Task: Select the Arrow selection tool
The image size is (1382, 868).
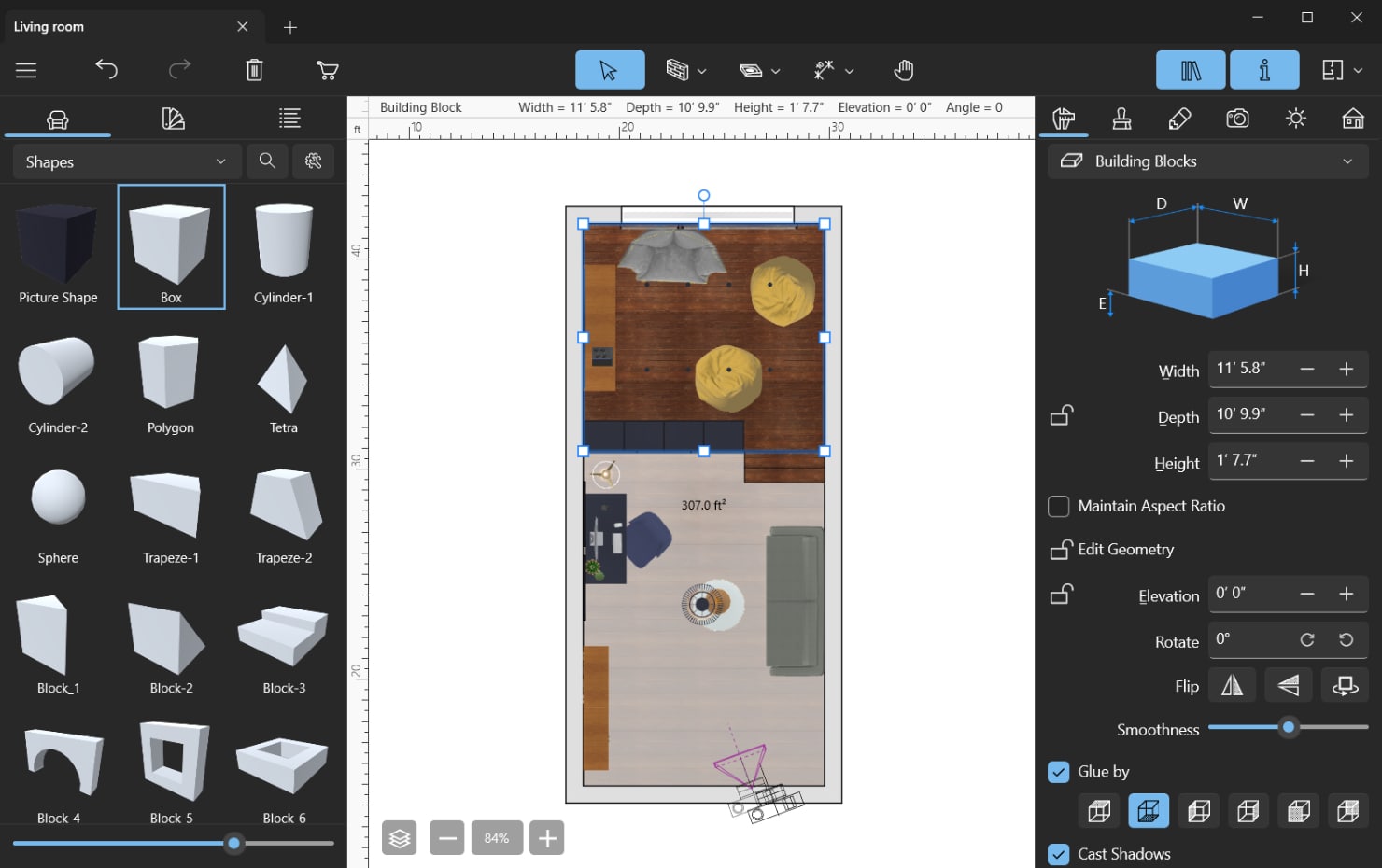Action: point(608,69)
